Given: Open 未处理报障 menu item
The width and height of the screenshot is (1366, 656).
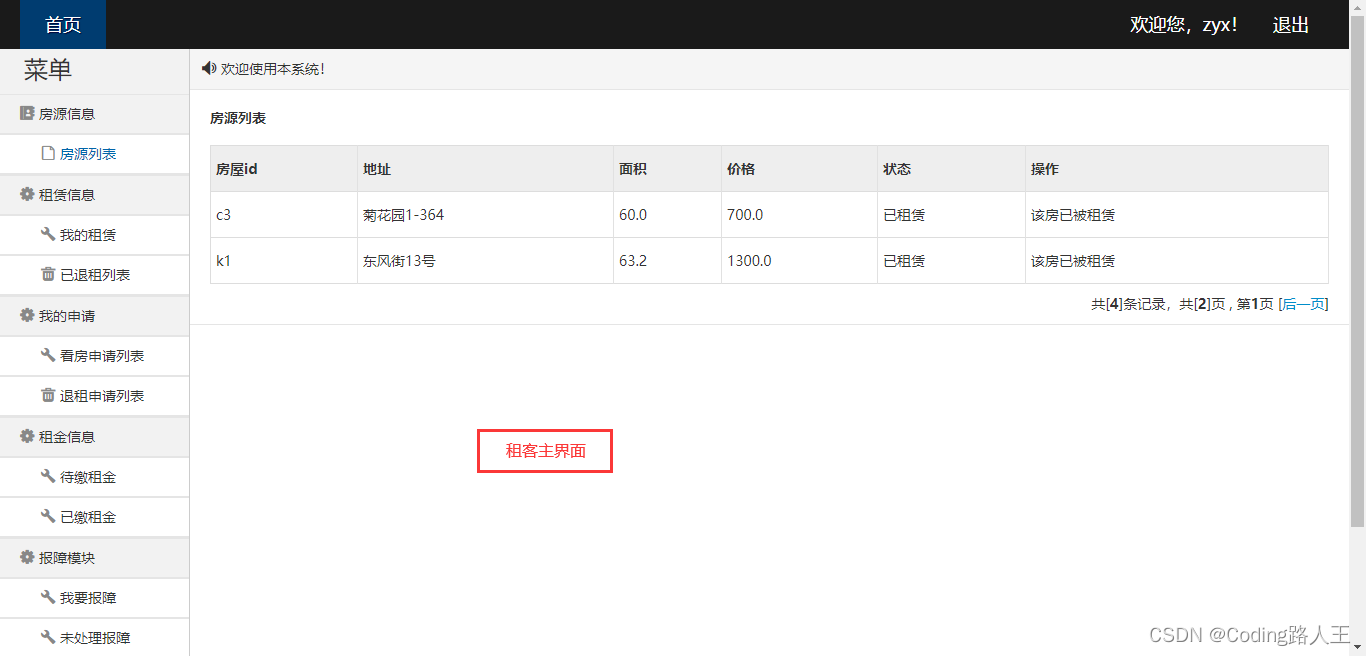Looking at the screenshot, I should [95, 638].
